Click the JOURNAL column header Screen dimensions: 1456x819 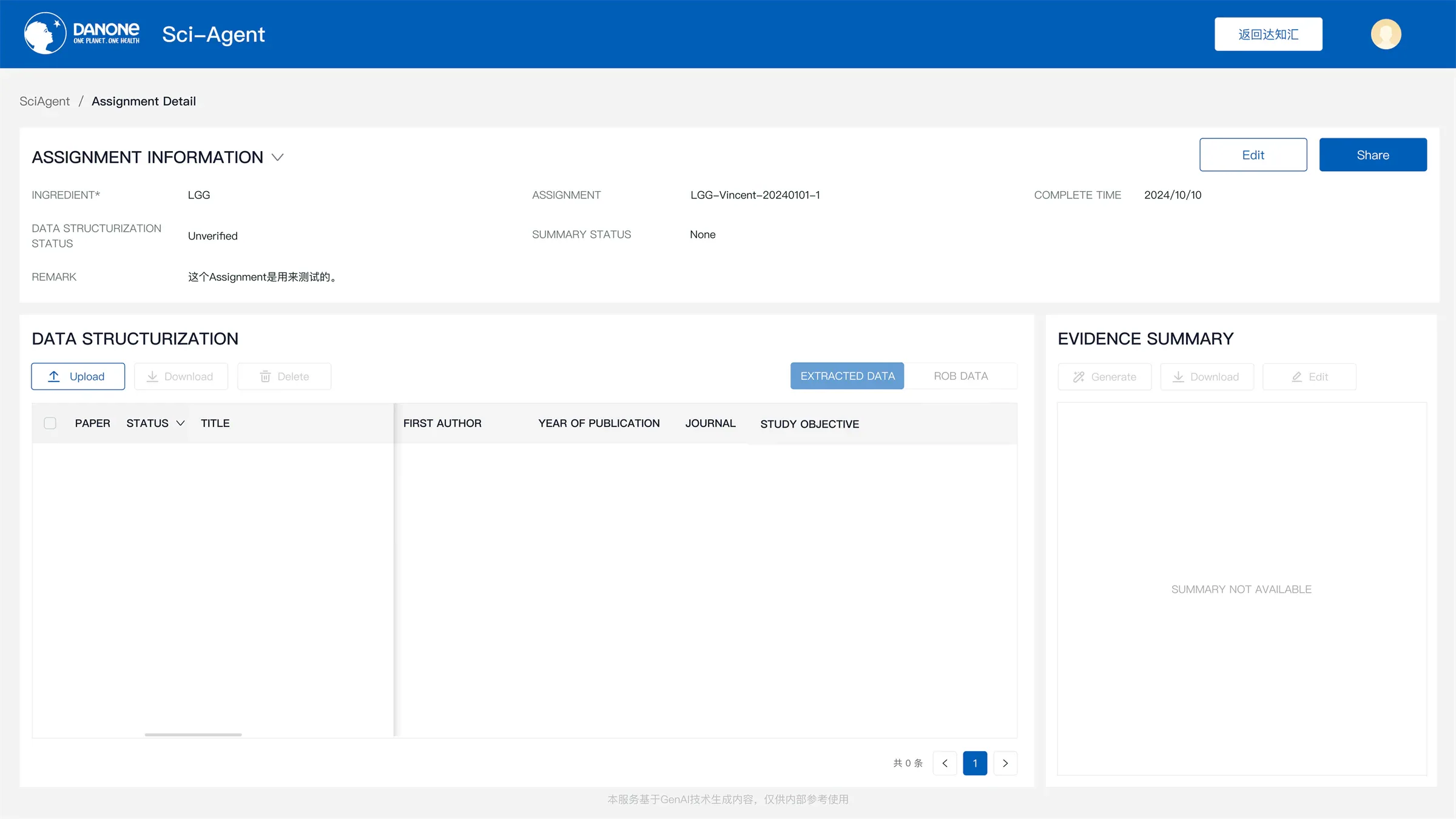point(710,423)
